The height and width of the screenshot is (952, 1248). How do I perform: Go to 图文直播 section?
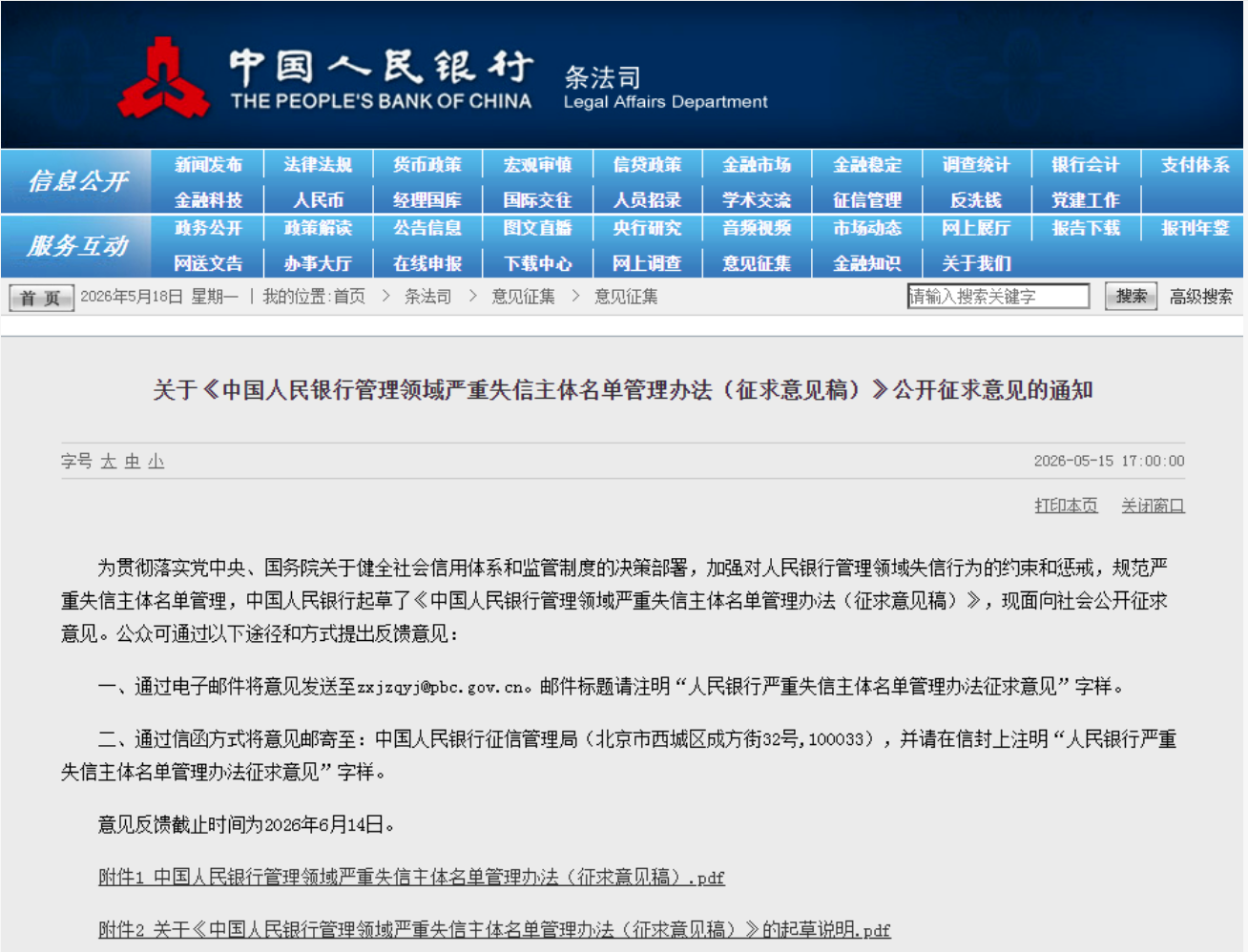pos(537,228)
